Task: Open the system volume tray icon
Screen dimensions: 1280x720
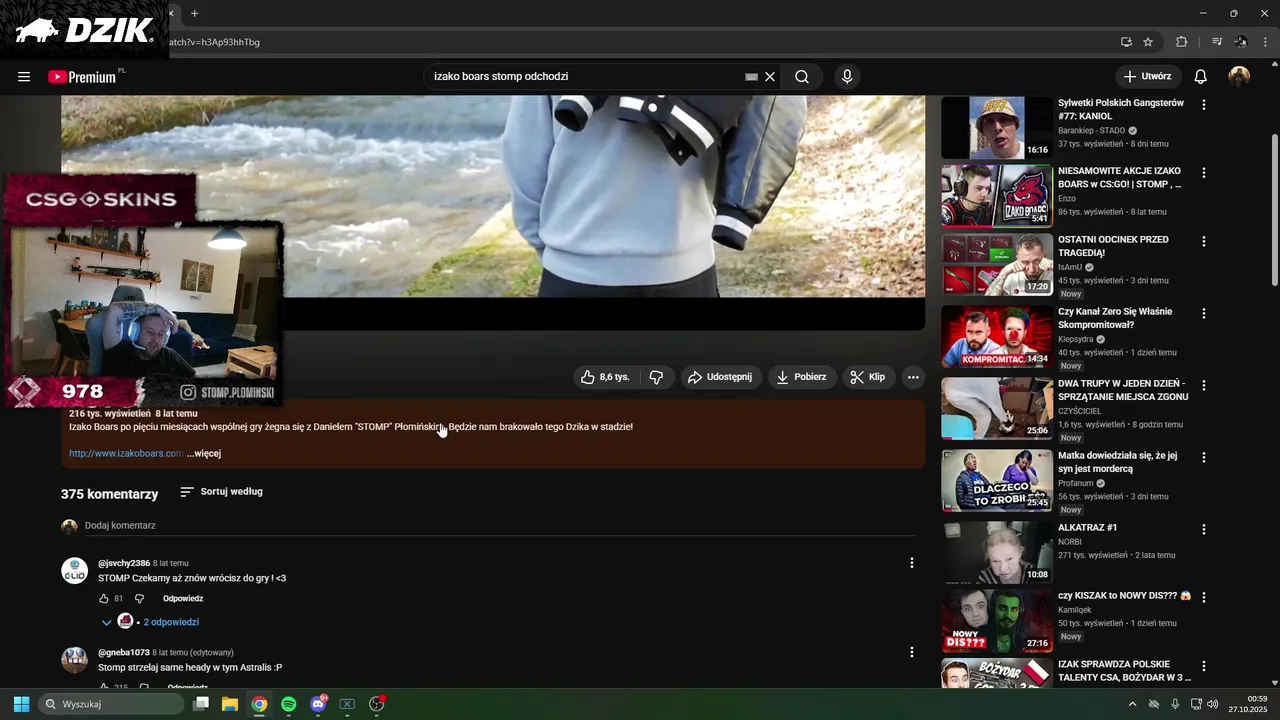Action: pos(1213,704)
